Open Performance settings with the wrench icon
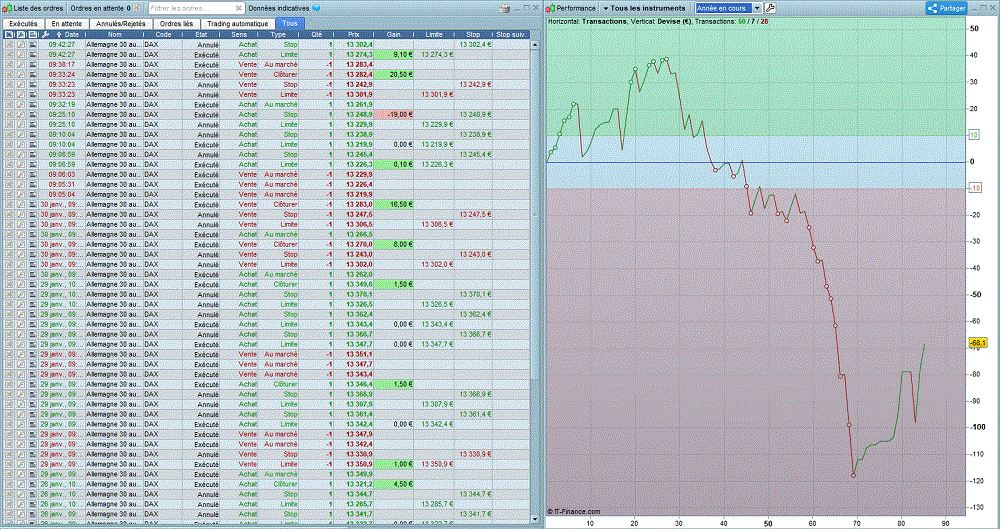 [771, 8]
